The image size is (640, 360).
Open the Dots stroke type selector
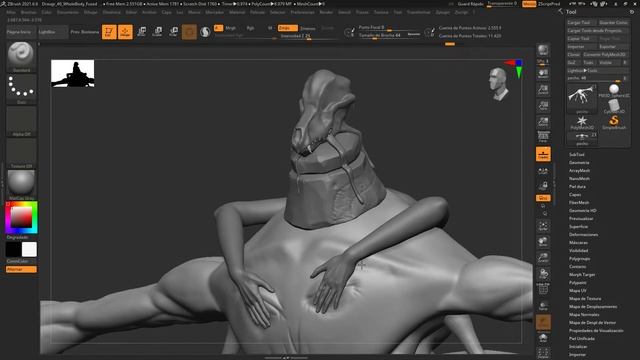21,89
